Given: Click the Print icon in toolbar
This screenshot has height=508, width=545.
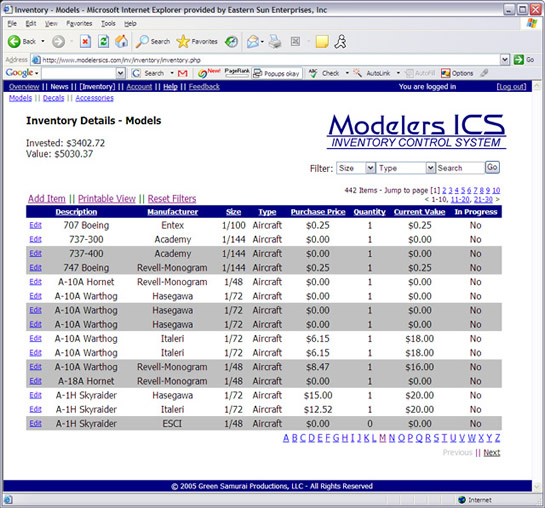Looking at the screenshot, I should click(275, 42).
